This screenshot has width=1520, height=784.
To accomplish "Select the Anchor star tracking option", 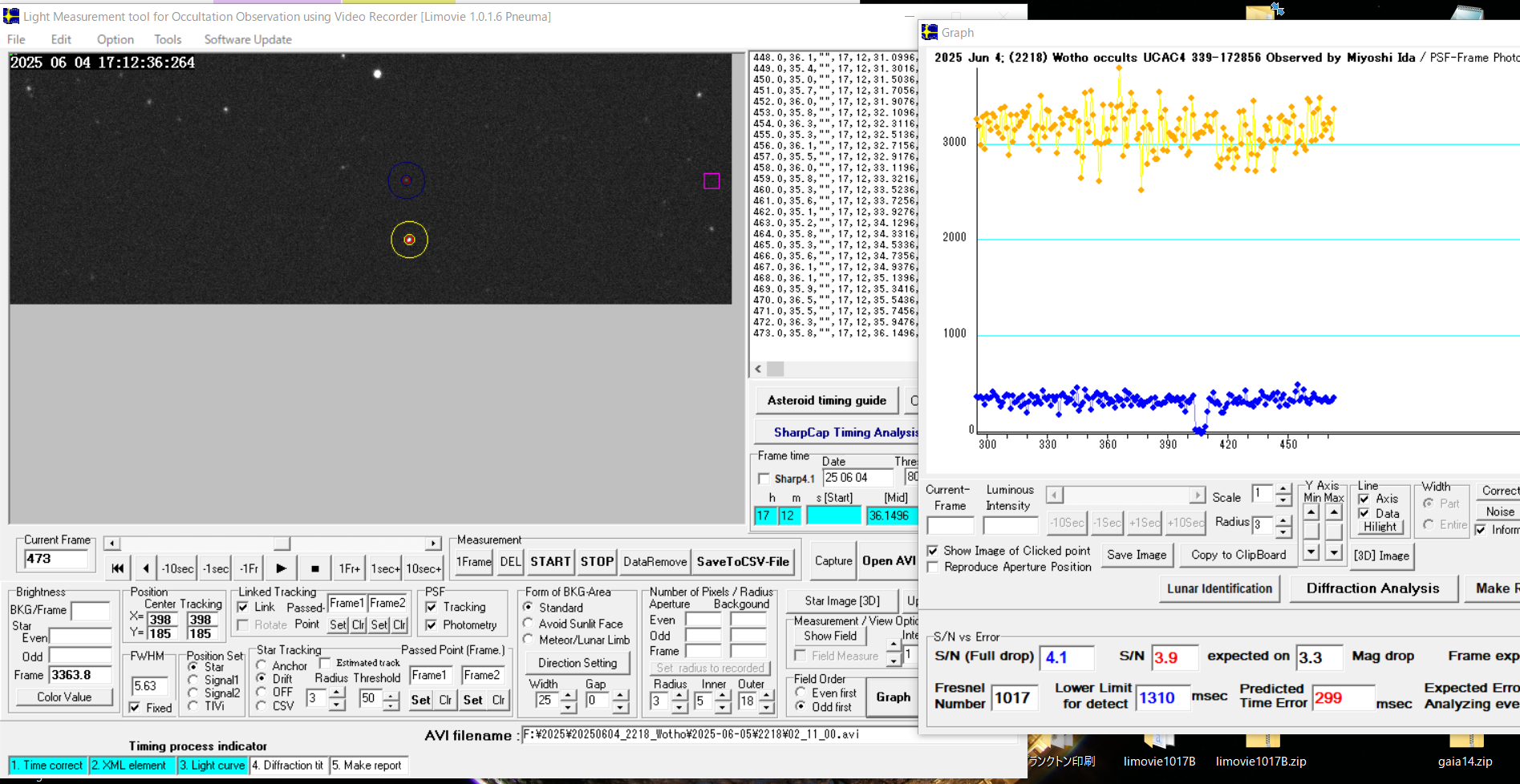I will pyautogui.click(x=261, y=665).
